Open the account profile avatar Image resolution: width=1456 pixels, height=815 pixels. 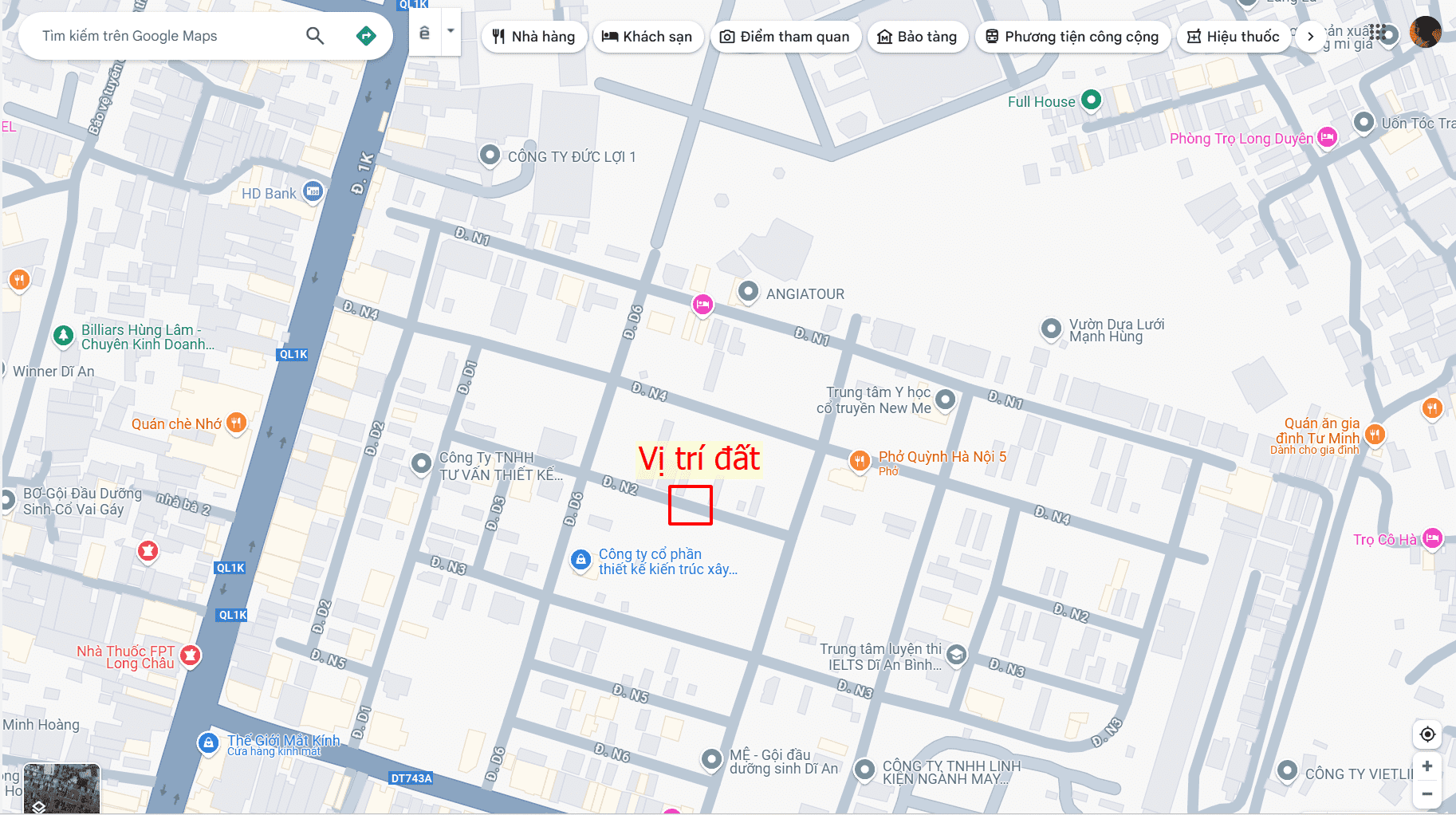1425,33
